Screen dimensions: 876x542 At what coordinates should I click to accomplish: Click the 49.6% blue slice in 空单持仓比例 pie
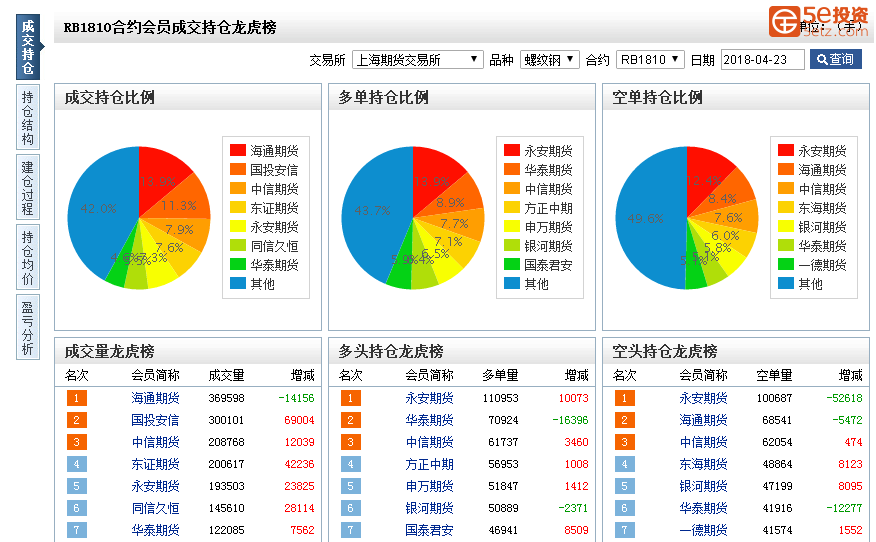click(645, 218)
